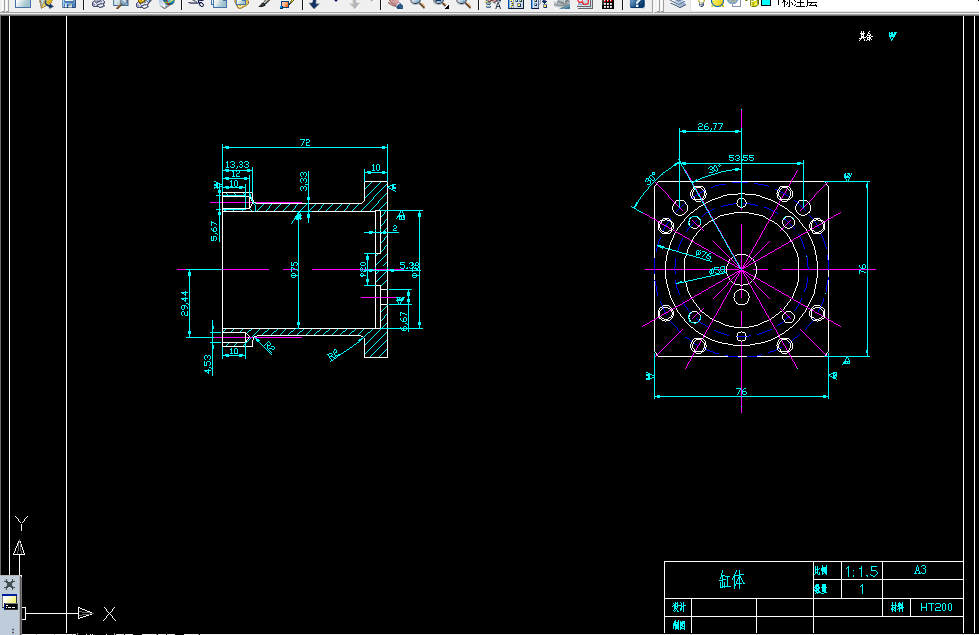Open the Tool Palettes window icon
Viewport: 979px width, 635px height.
point(539,3)
